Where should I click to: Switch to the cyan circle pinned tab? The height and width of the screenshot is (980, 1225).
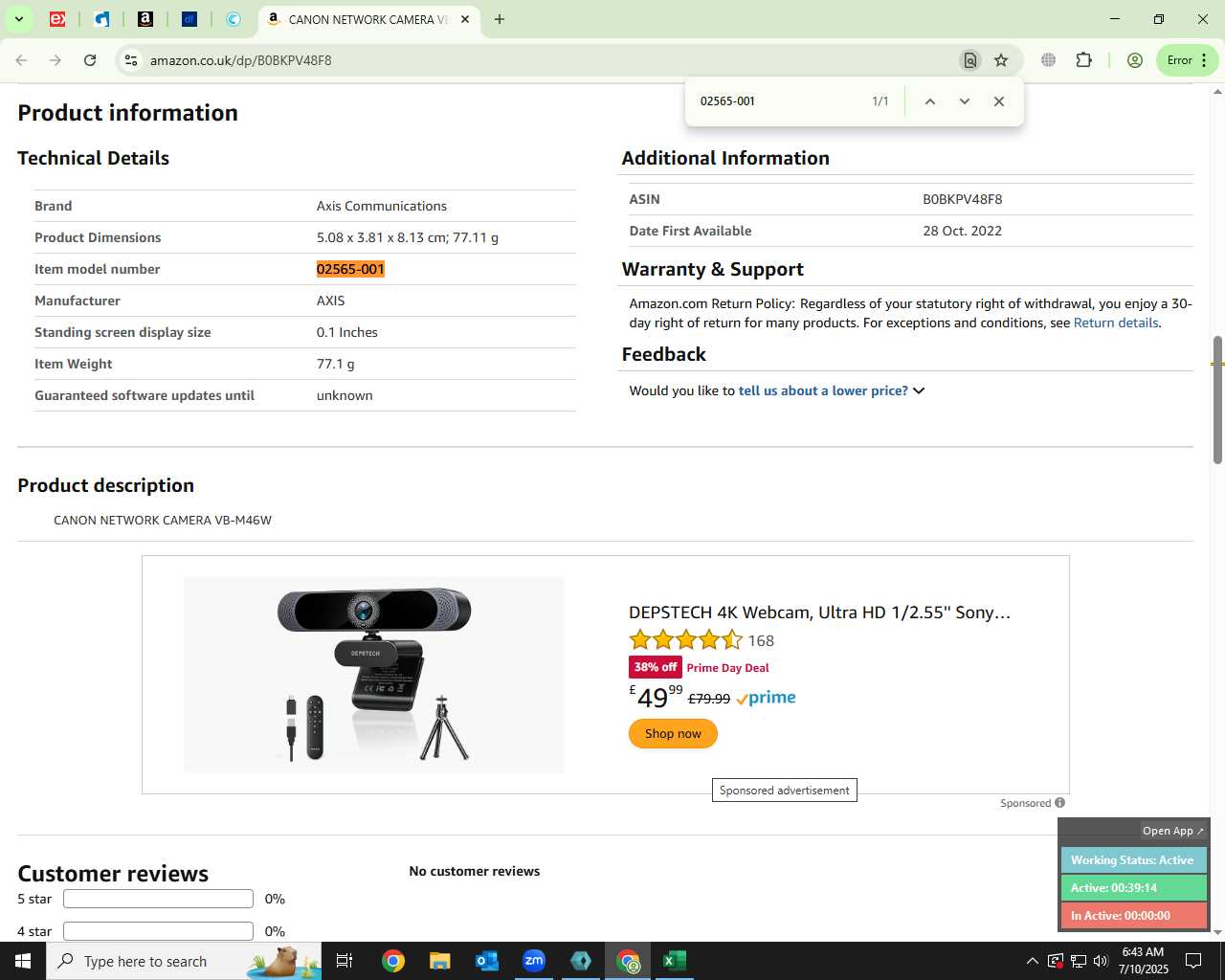[234, 19]
